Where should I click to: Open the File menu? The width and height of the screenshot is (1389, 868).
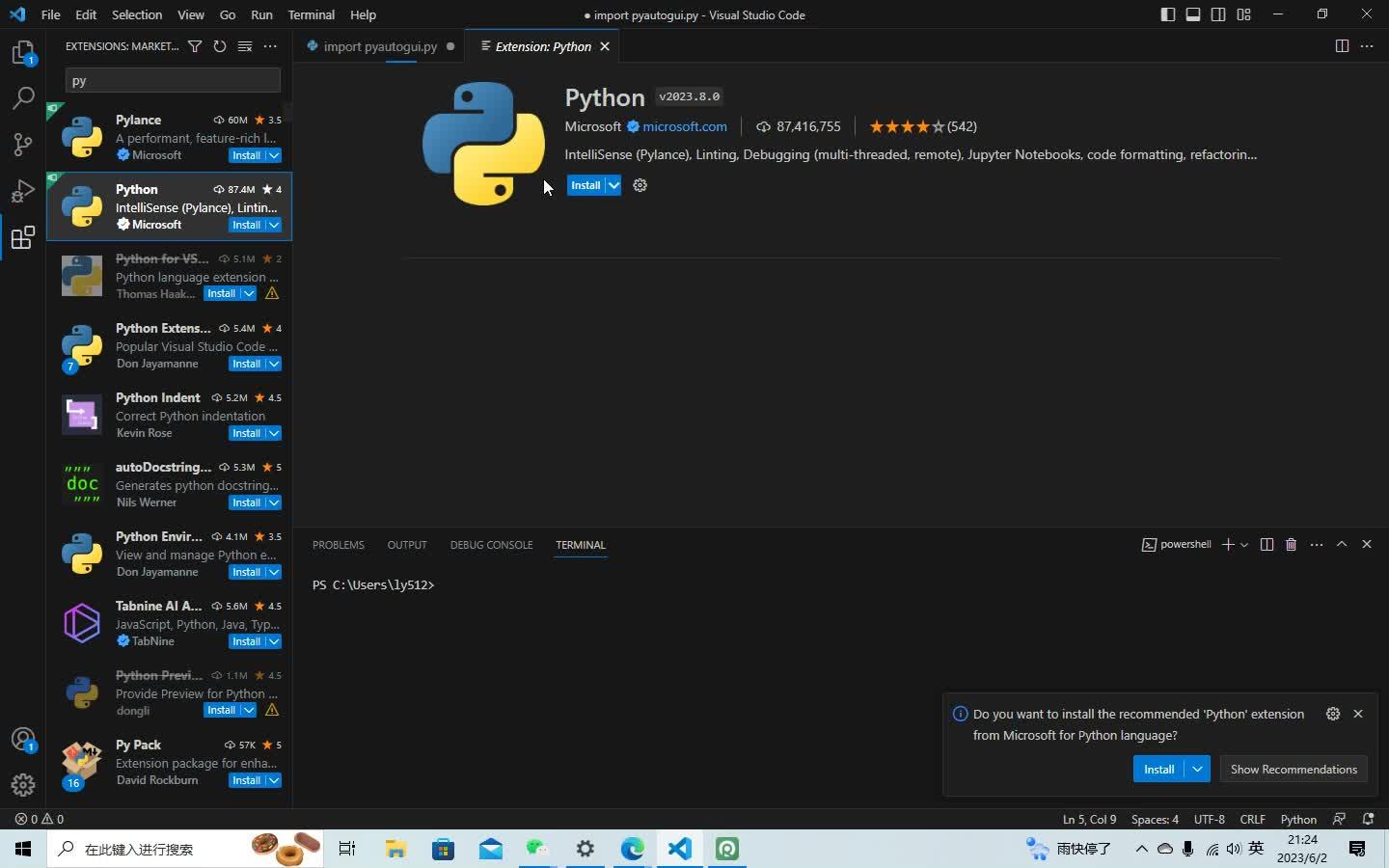pyautogui.click(x=51, y=14)
